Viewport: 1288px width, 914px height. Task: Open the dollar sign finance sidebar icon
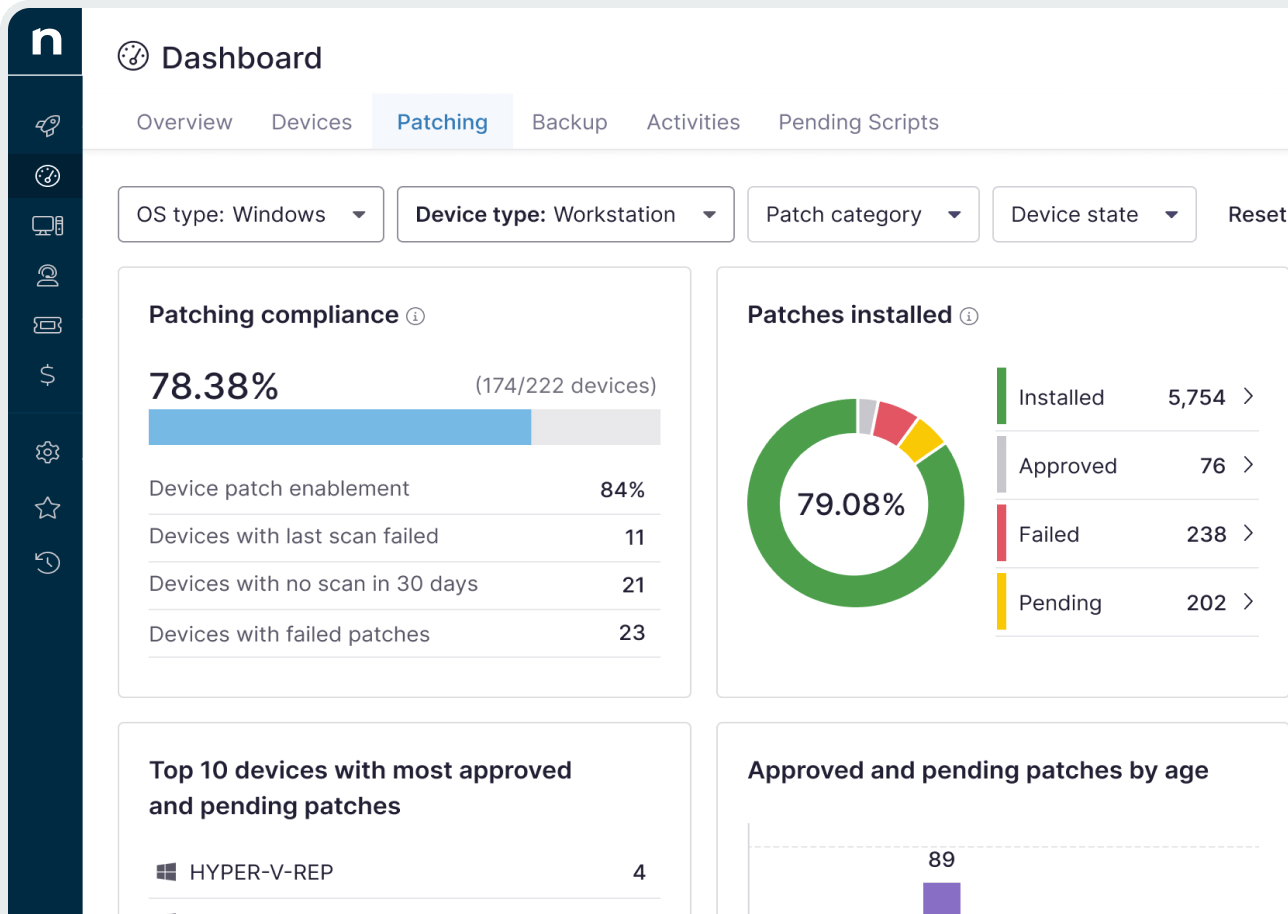click(x=47, y=375)
